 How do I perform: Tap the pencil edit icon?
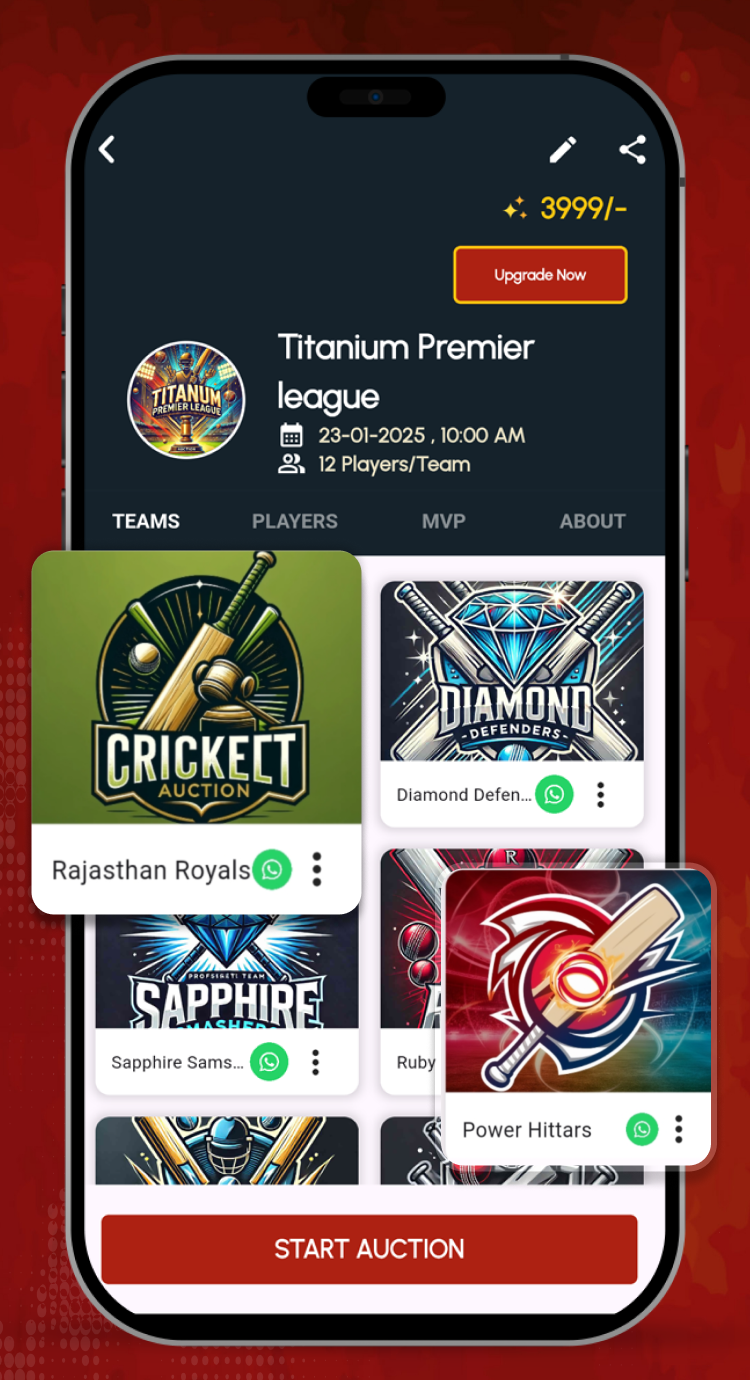point(563,150)
